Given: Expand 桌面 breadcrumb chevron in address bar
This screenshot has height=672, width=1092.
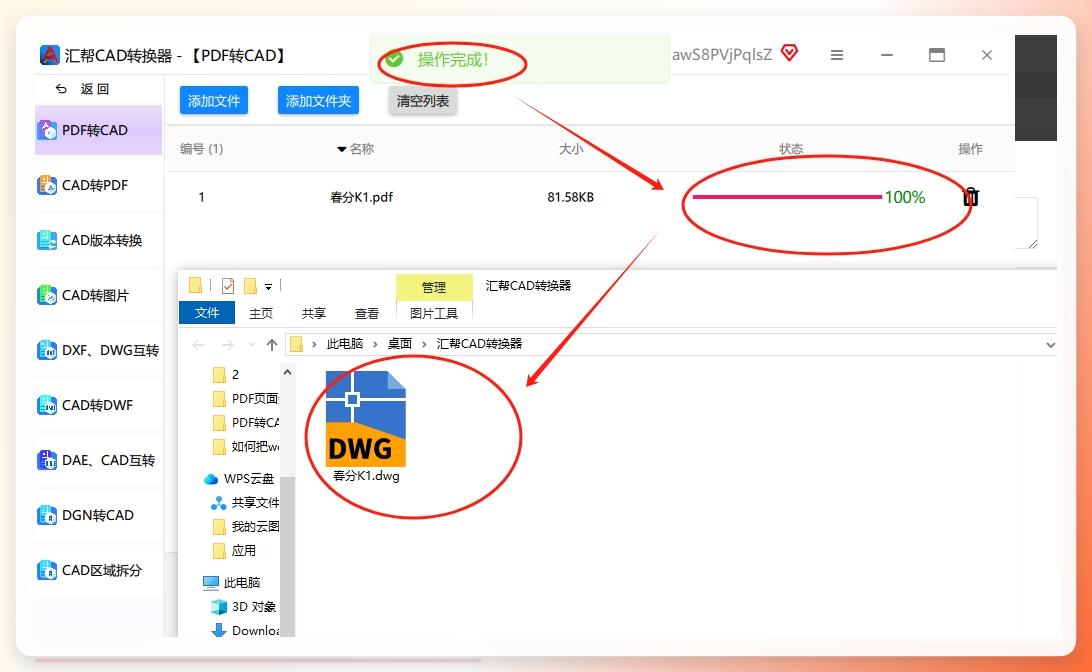Looking at the screenshot, I should click(x=424, y=344).
